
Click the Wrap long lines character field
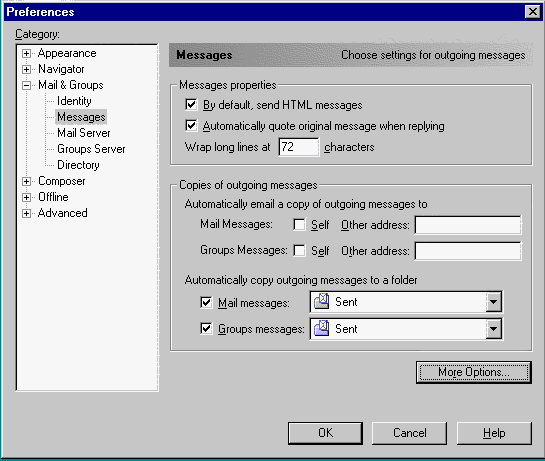(299, 147)
